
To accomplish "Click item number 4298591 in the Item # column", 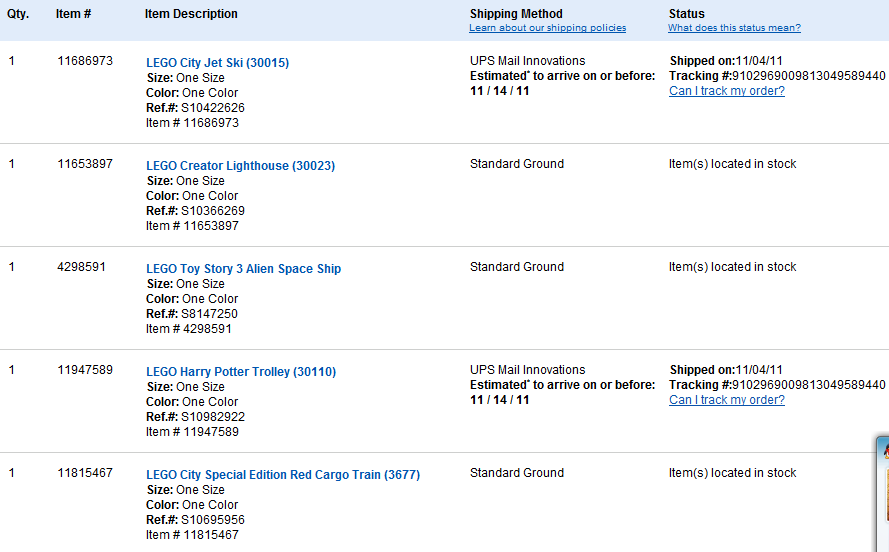I will coord(81,267).
